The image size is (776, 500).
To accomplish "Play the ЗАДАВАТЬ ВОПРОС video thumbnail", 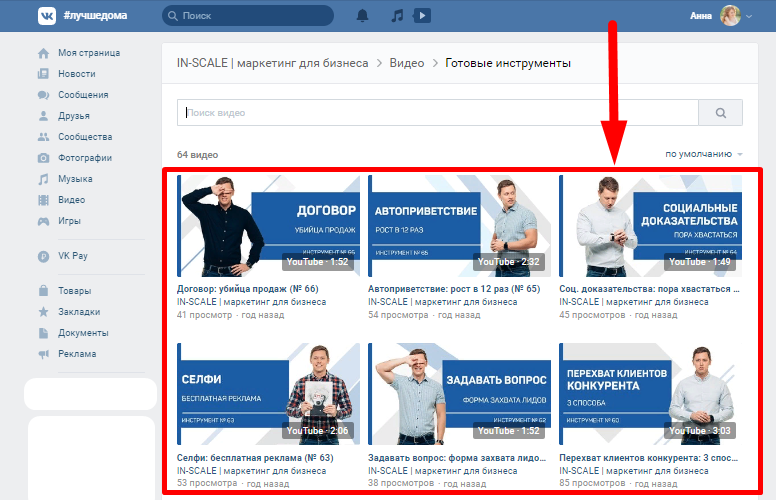I will tap(459, 394).
